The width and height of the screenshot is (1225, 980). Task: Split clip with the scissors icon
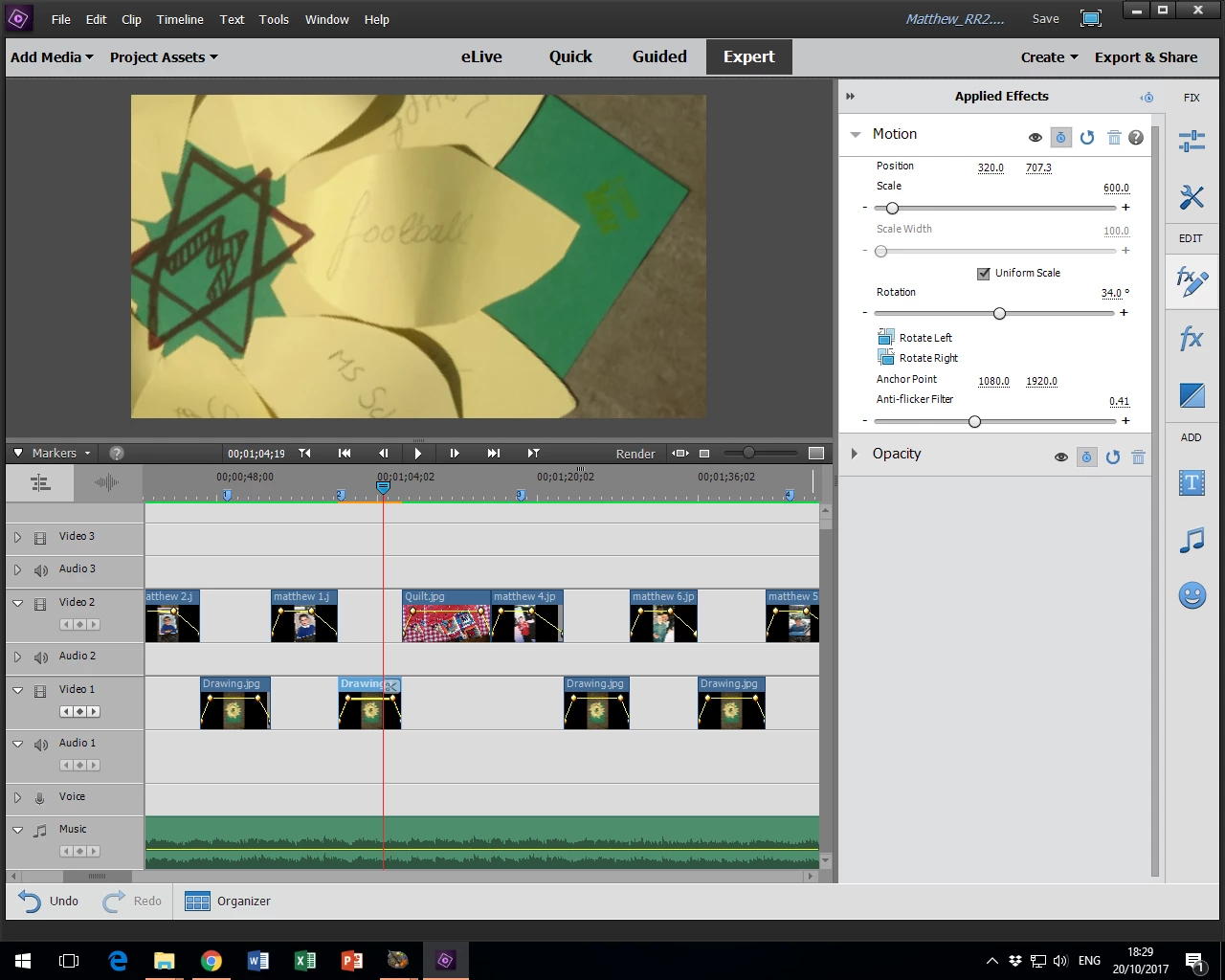tap(391, 685)
